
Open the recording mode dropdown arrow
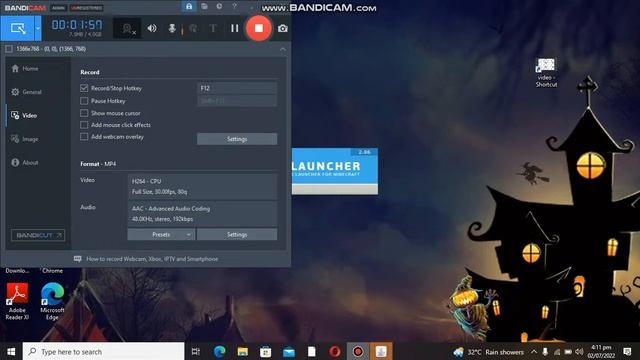38,28
